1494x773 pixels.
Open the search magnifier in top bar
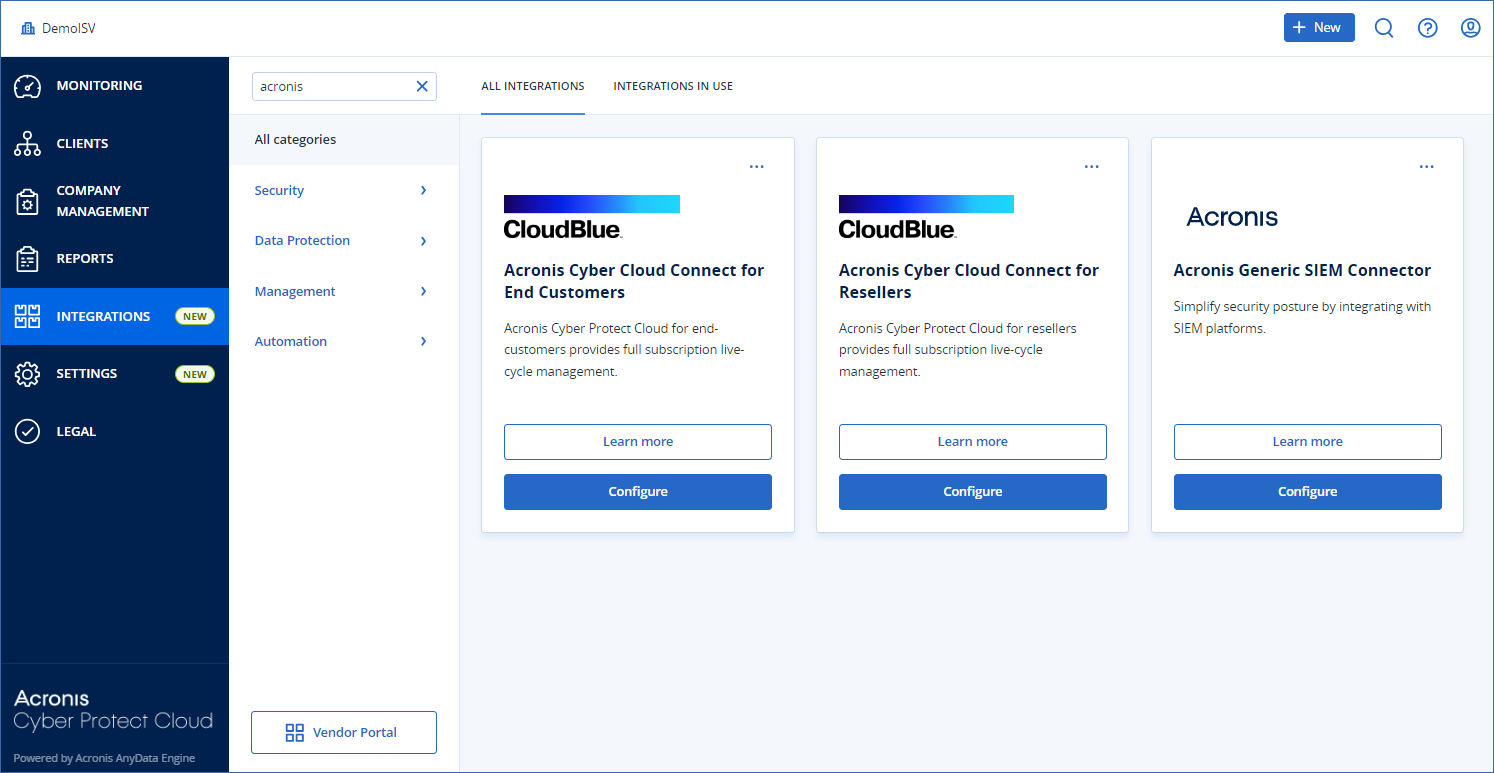point(1384,28)
